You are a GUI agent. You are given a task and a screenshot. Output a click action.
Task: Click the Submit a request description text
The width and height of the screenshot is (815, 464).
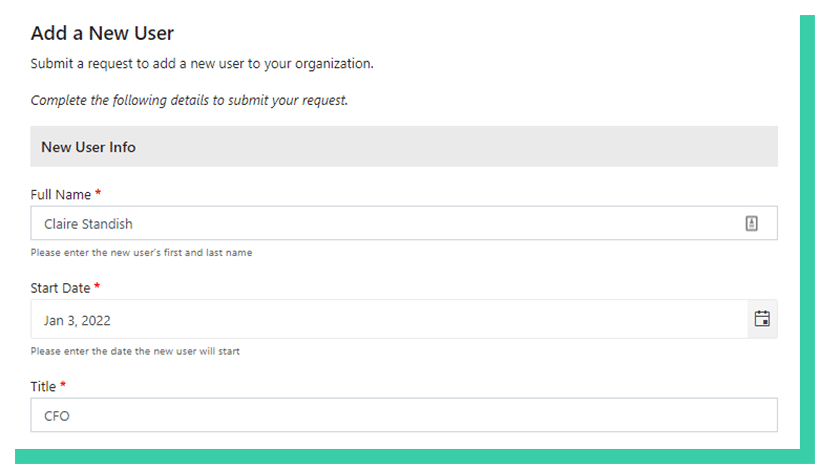point(202,64)
